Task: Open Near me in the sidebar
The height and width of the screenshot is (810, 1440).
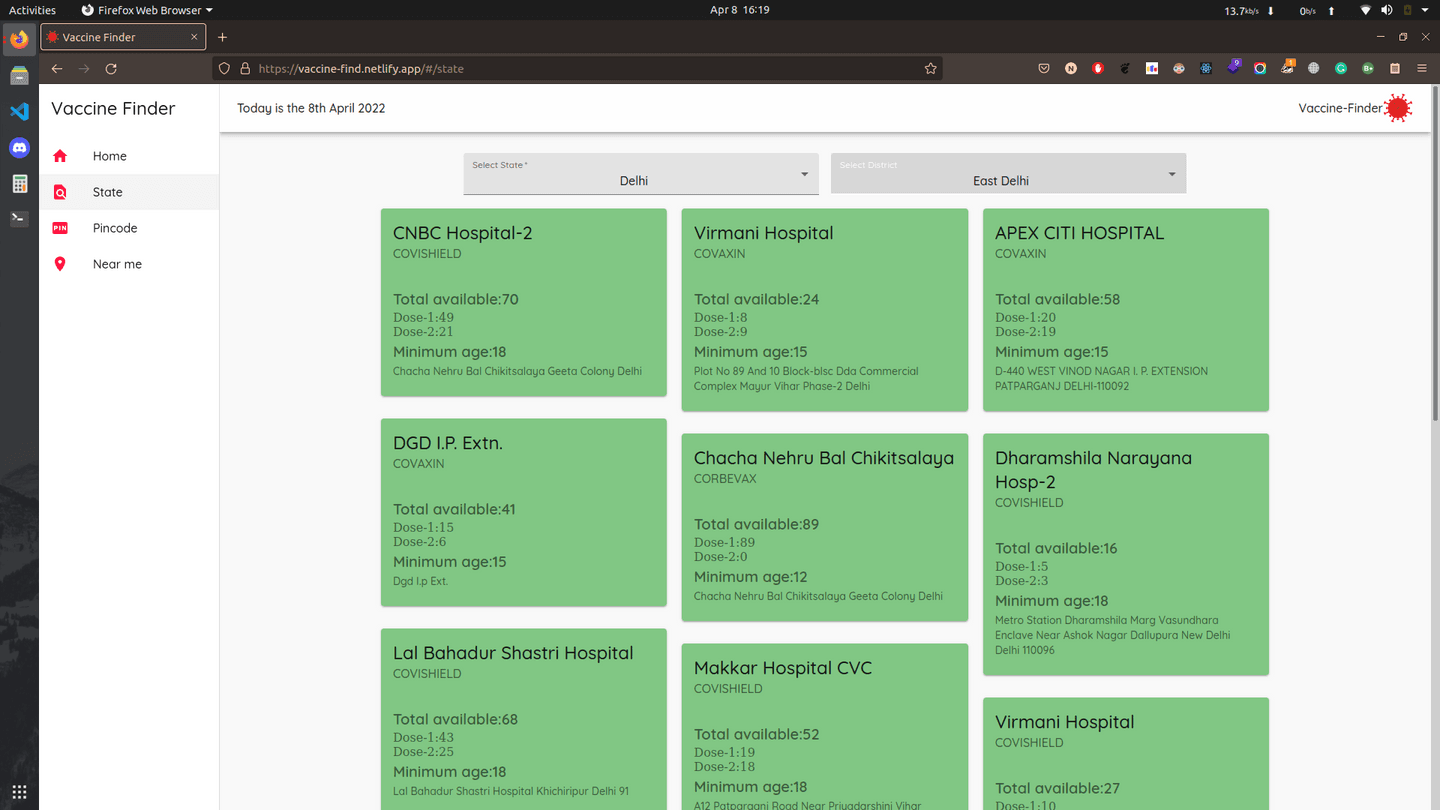Action: (x=129, y=264)
